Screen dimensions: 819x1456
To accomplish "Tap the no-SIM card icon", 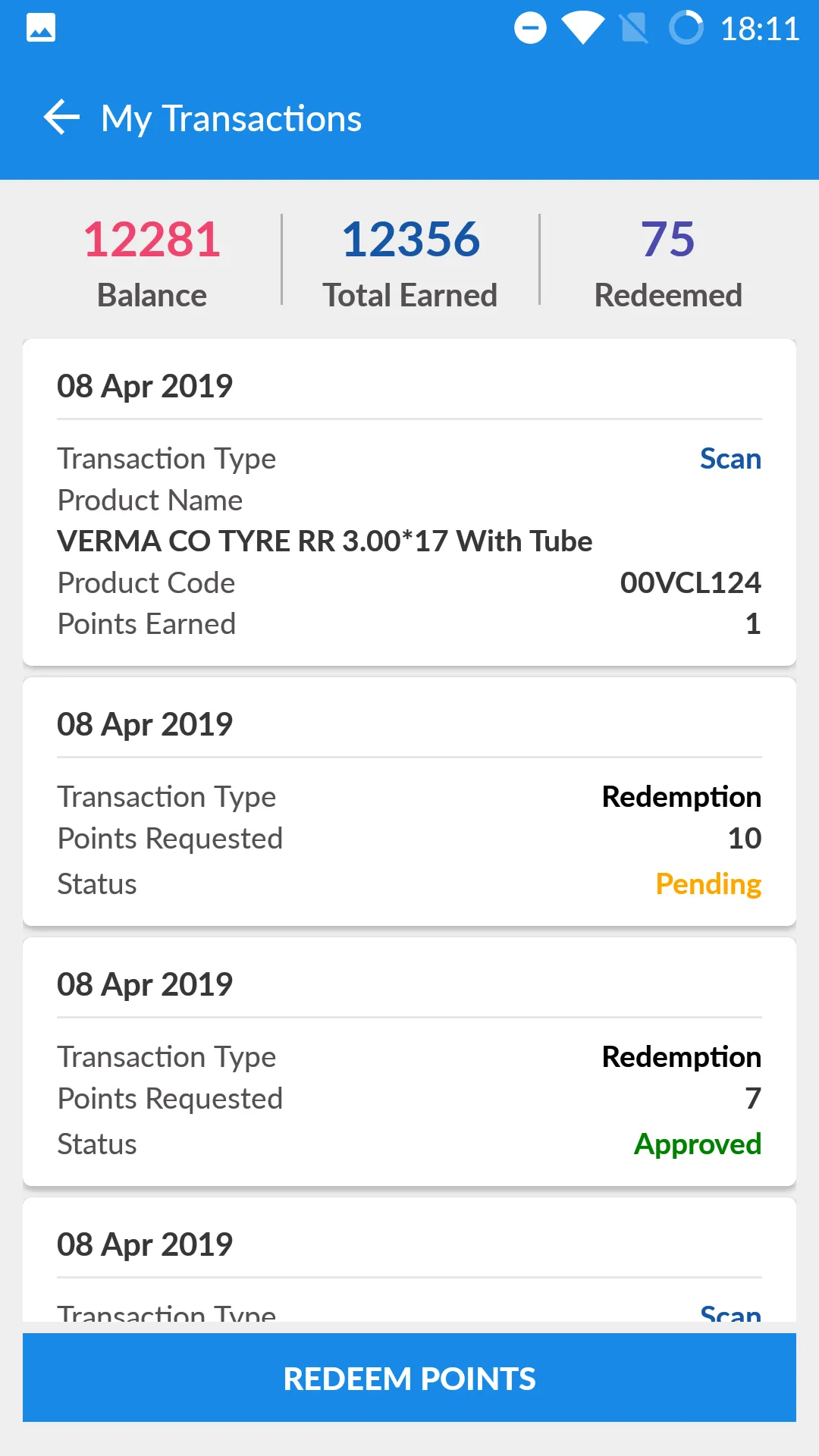I will [634, 29].
